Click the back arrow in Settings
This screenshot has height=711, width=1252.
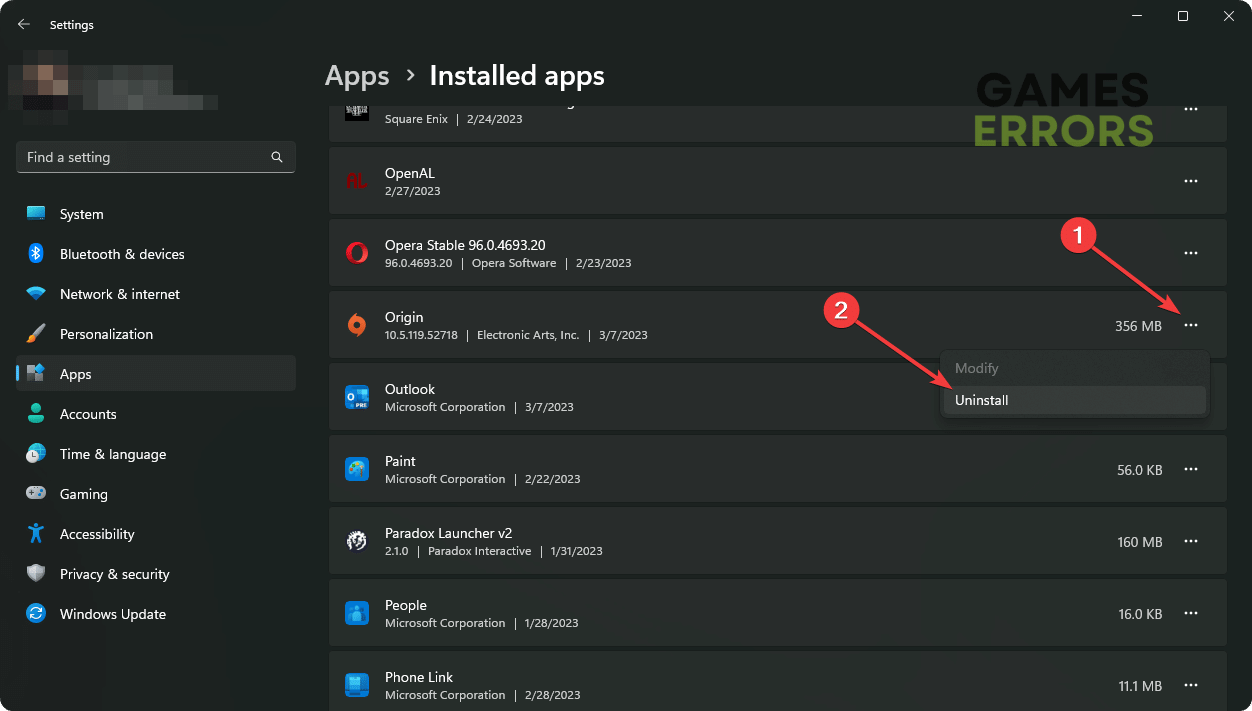(24, 24)
